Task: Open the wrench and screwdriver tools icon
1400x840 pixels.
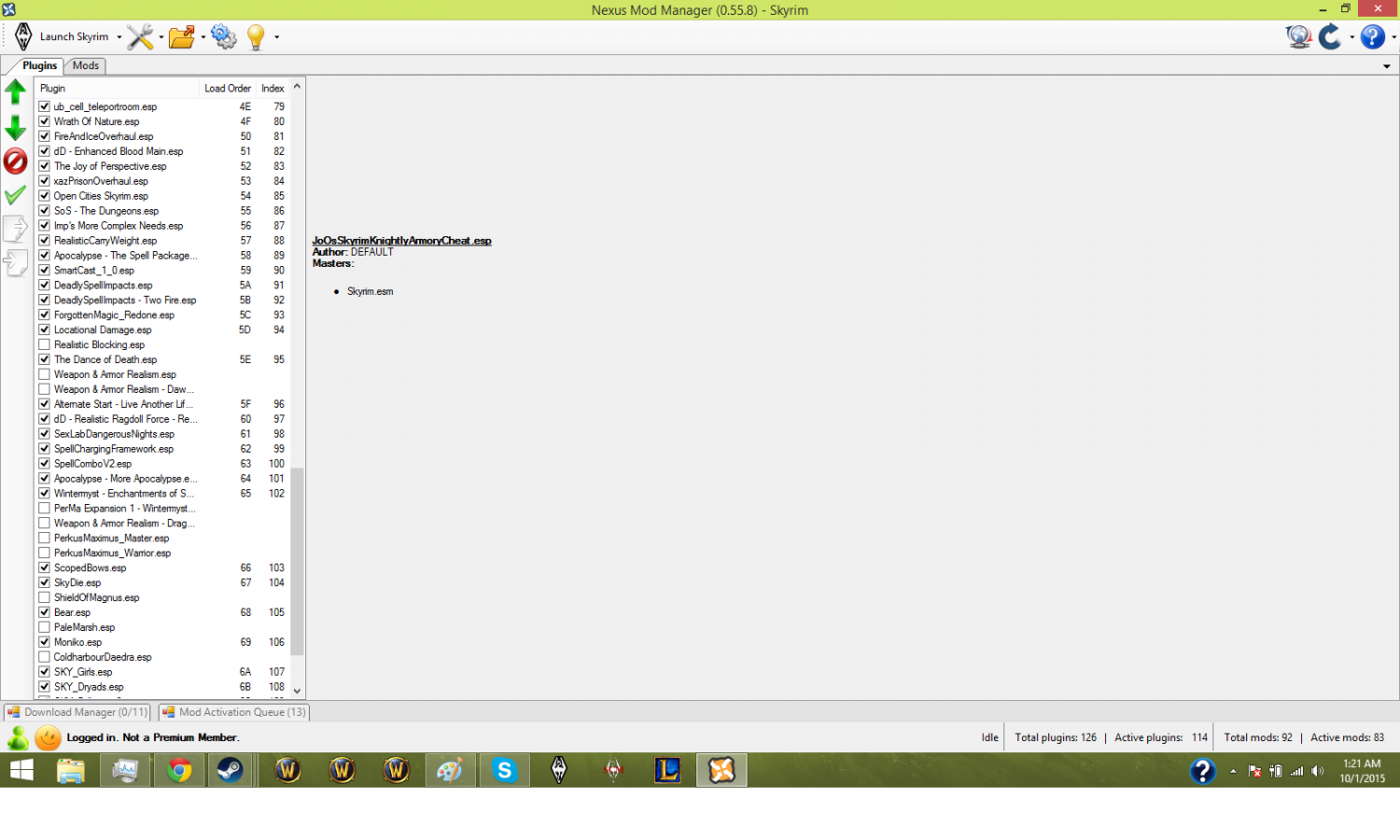Action: [140, 37]
